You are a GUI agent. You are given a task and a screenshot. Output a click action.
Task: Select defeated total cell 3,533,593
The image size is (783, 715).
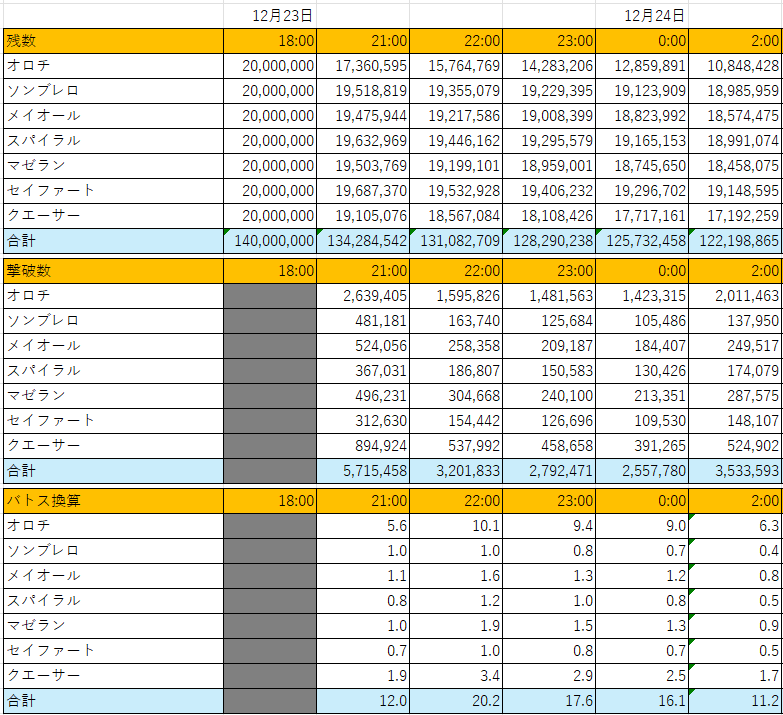(x=735, y=471)
